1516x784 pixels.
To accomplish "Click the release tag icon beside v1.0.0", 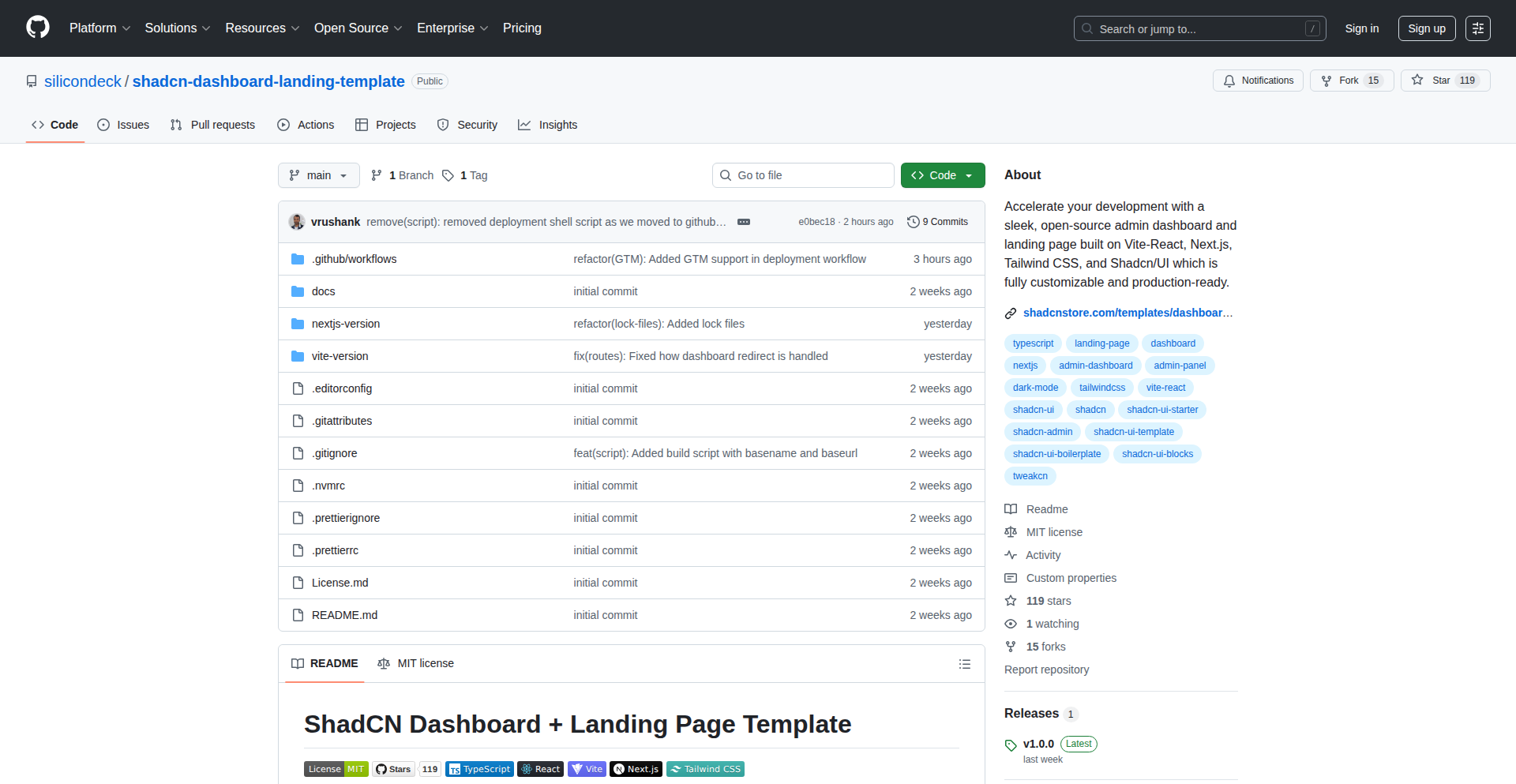I will 1011,745.
